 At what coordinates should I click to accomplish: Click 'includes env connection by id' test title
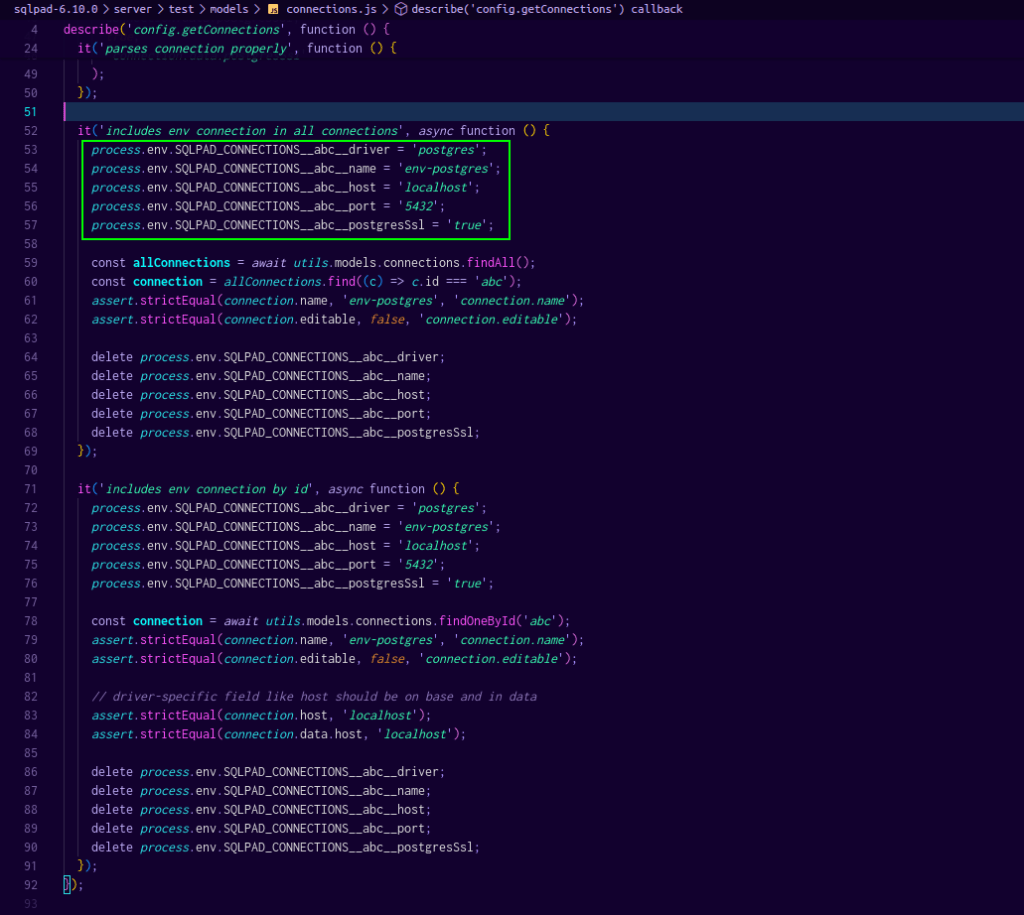208,489
